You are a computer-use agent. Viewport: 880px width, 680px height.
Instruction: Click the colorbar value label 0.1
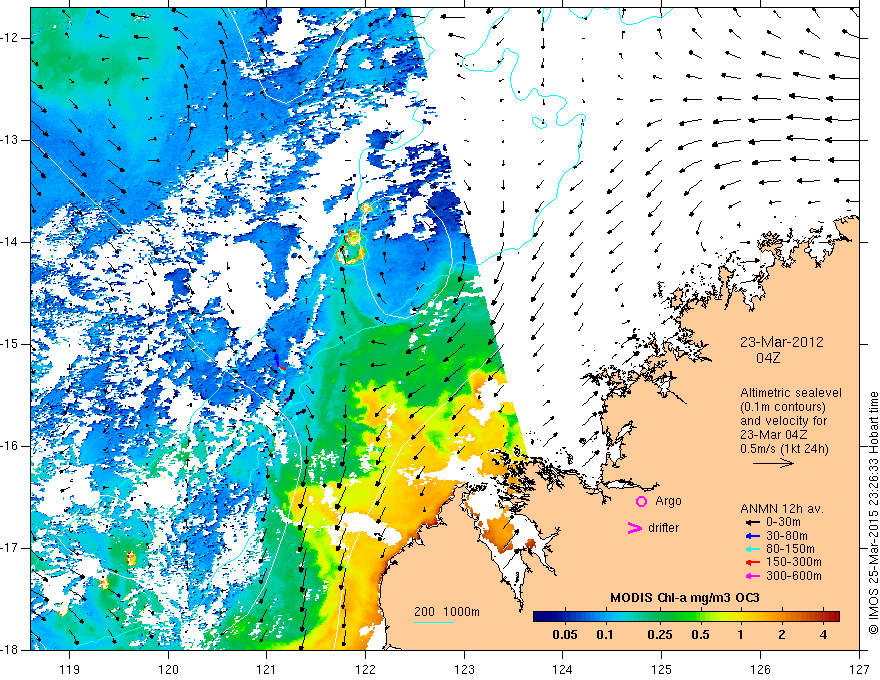click(604, 635)
